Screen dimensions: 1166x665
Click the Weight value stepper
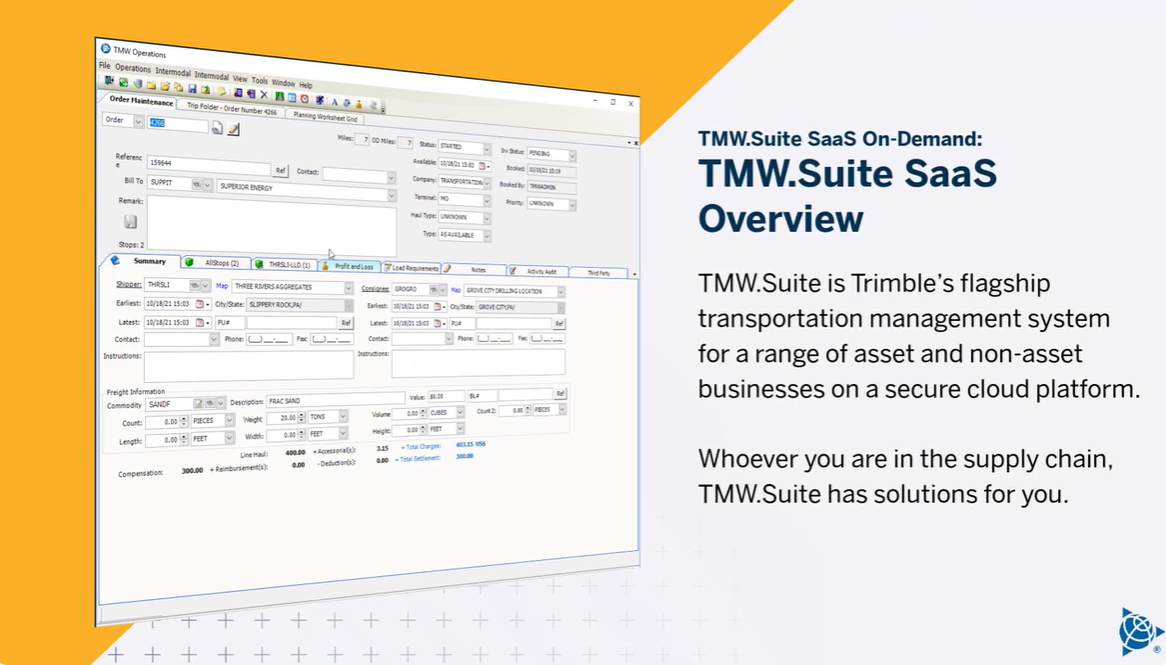pos(301,417)
